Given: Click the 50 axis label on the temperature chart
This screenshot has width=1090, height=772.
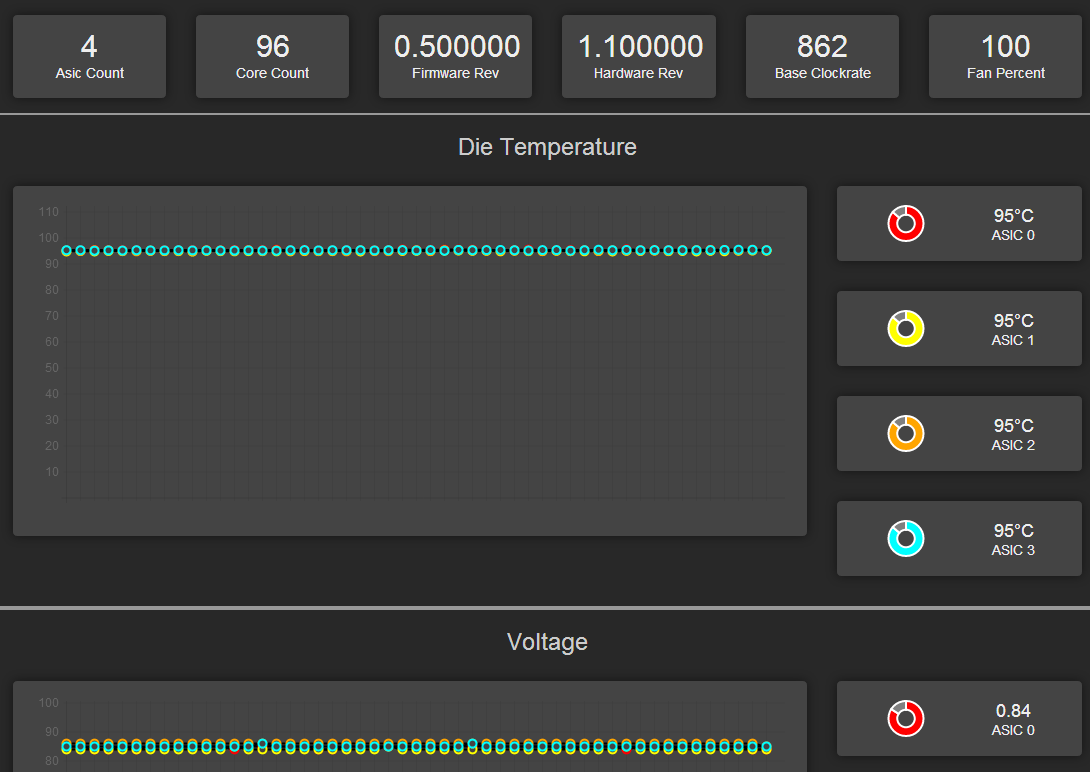Looking at the screenshot, I should point(52,368).
